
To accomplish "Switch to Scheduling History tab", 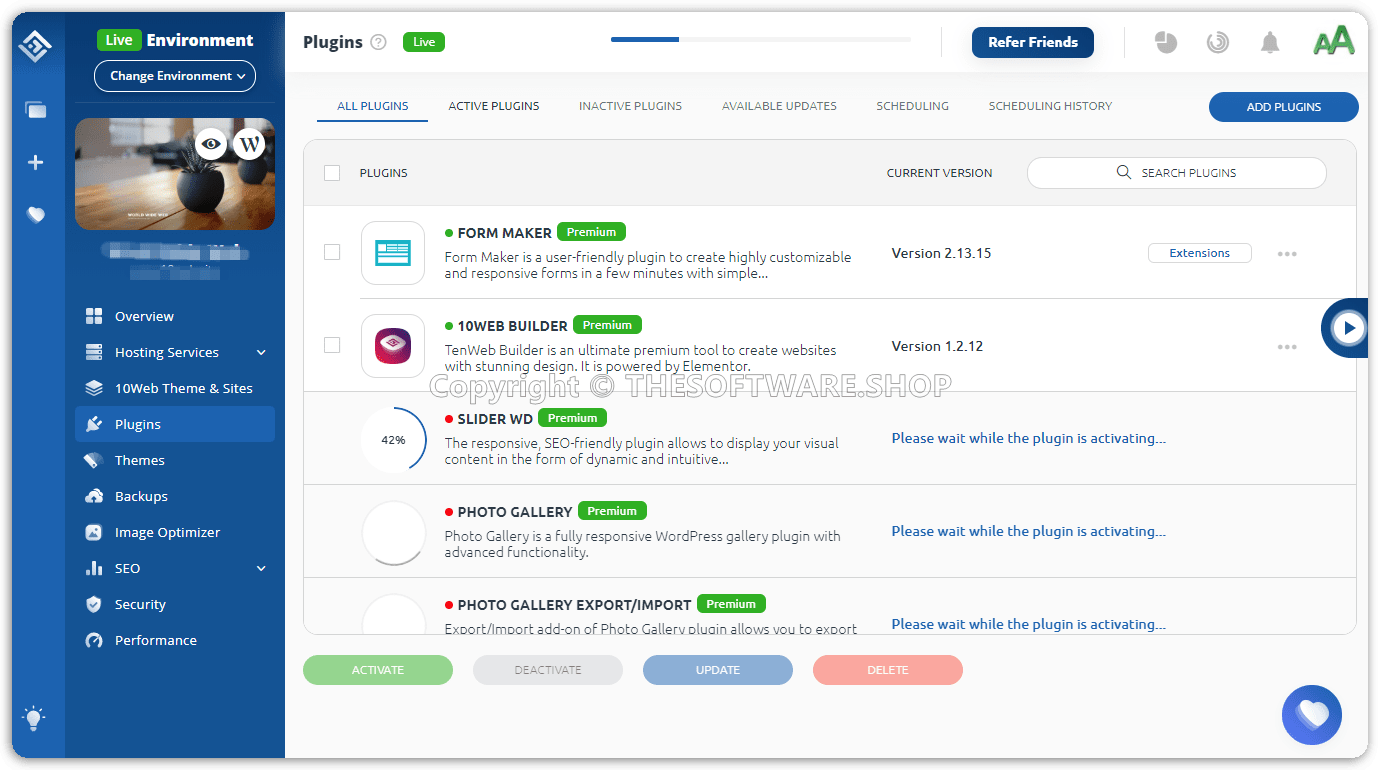I will pos(1050,106).
